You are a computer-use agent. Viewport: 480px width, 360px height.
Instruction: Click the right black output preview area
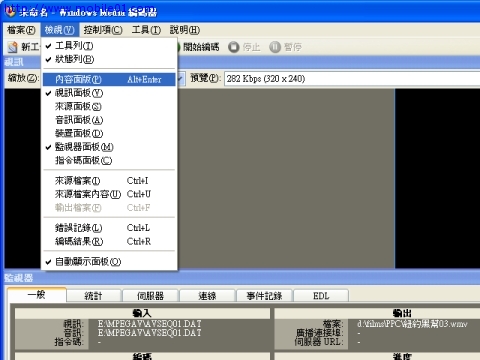pyautogui.click(x=437, y=178)
